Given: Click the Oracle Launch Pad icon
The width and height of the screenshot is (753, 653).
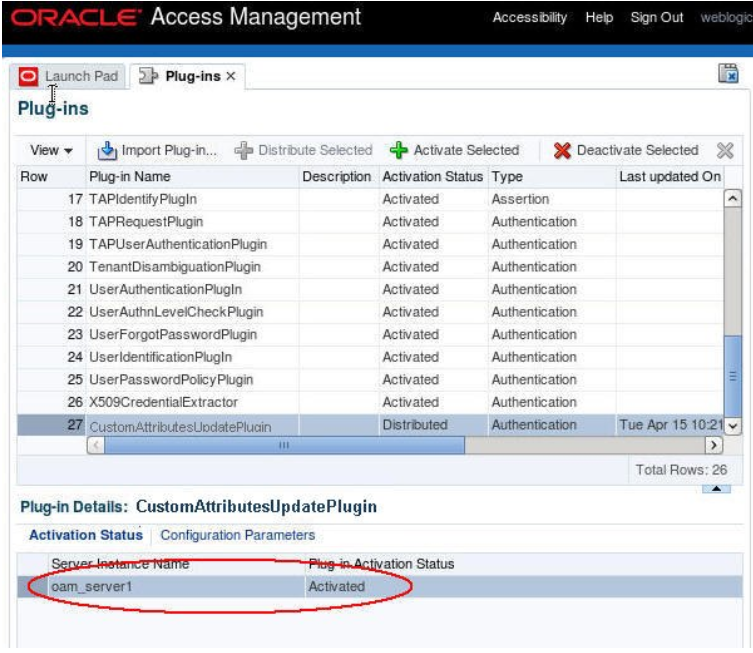Looking at the screenshot, I should click(28, 76).
